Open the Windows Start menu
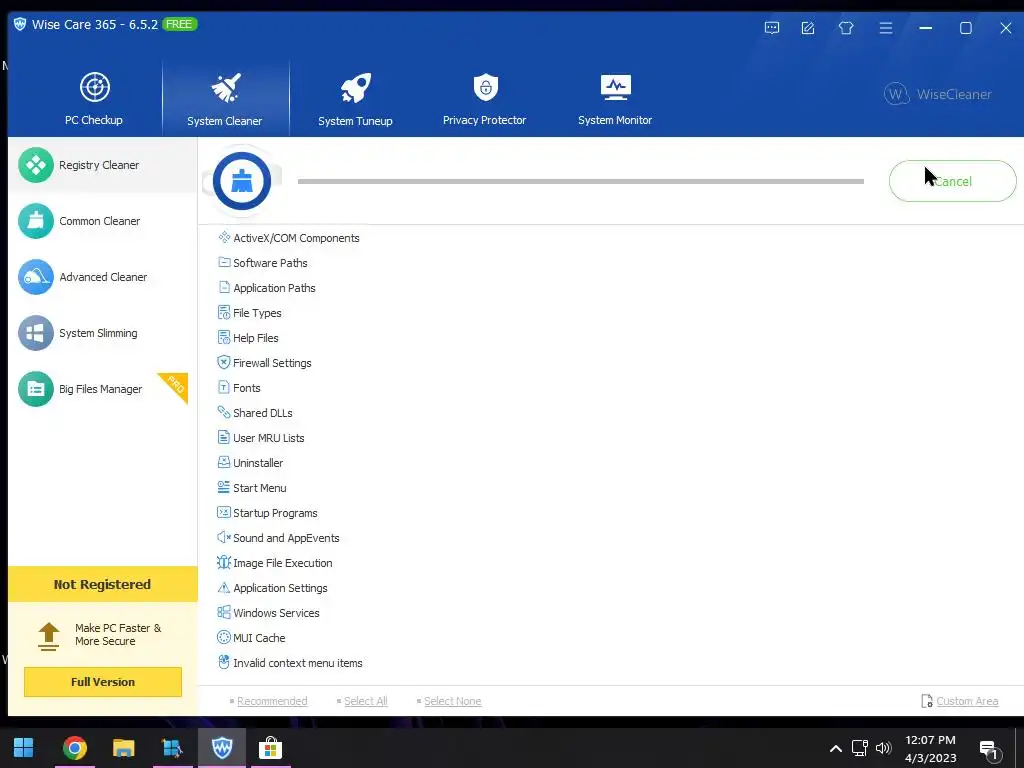Screen dimensions: 1024x768 24,748
